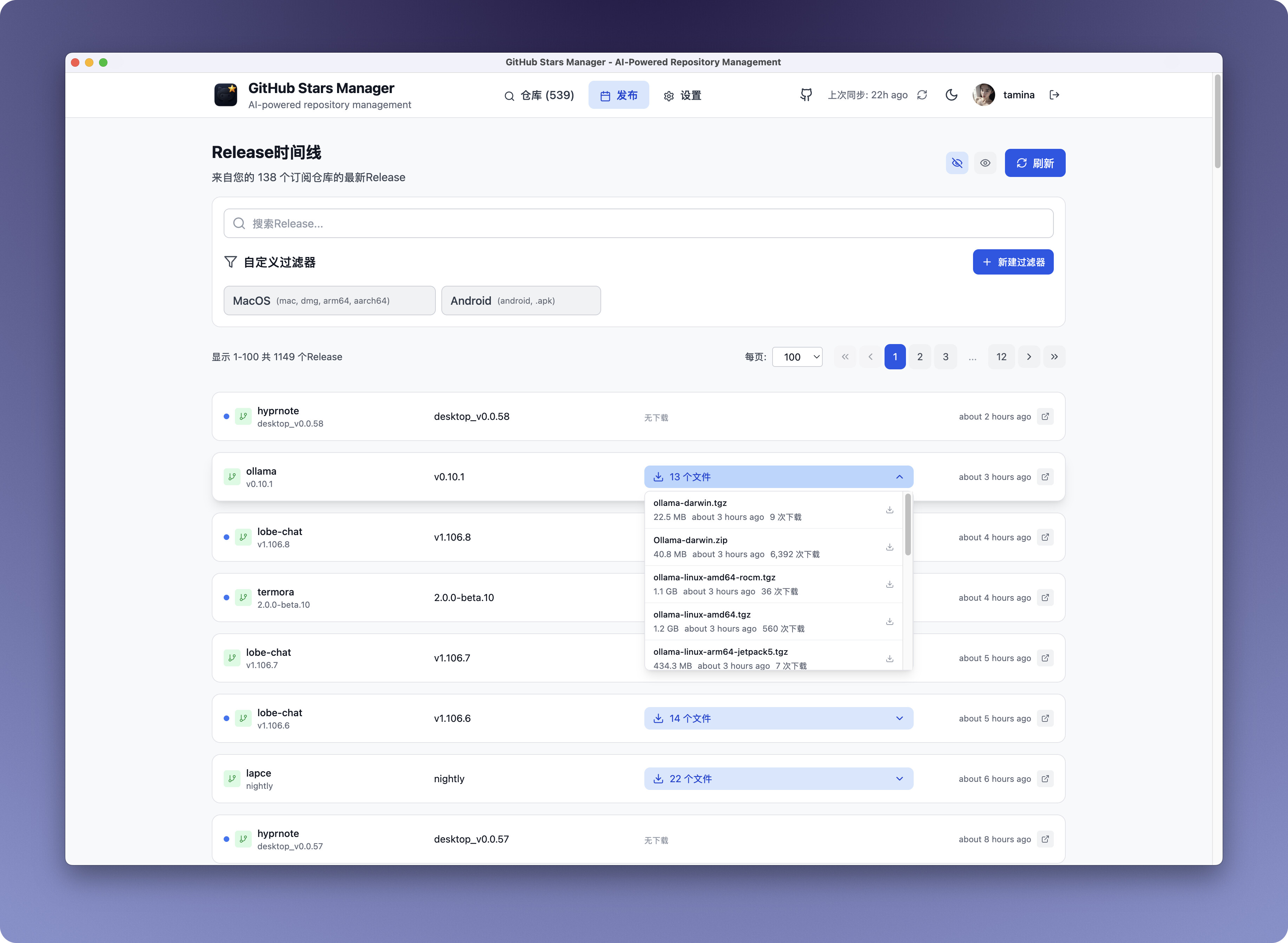Open hyprnote desktop_v0.0.58 release external link
Screen dimensions: 1288x943
click(1045, 417)
